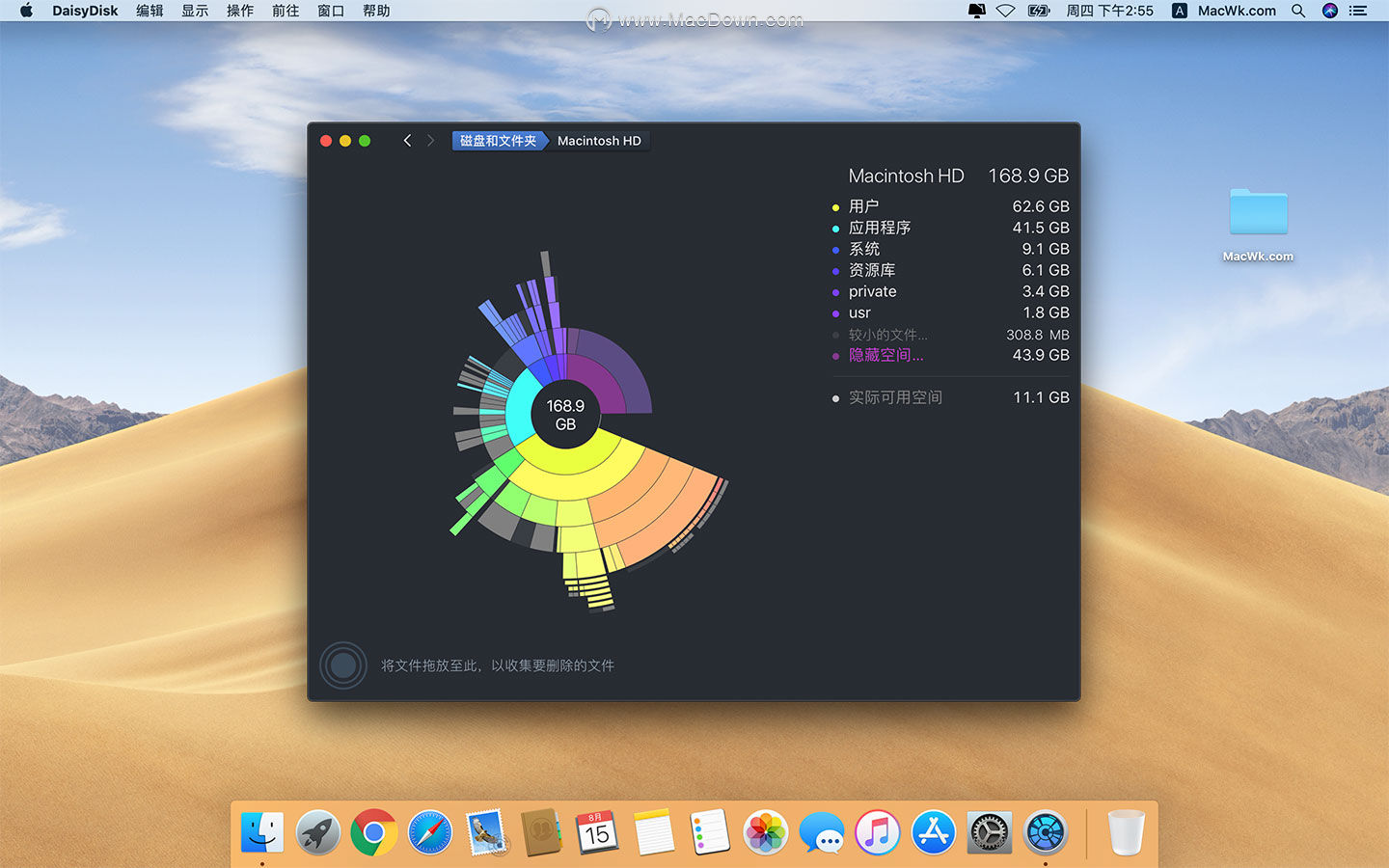Screen dimensions: 1389x868
Task: Open Photos from the Dock
Action: click(x=766, y=832)
